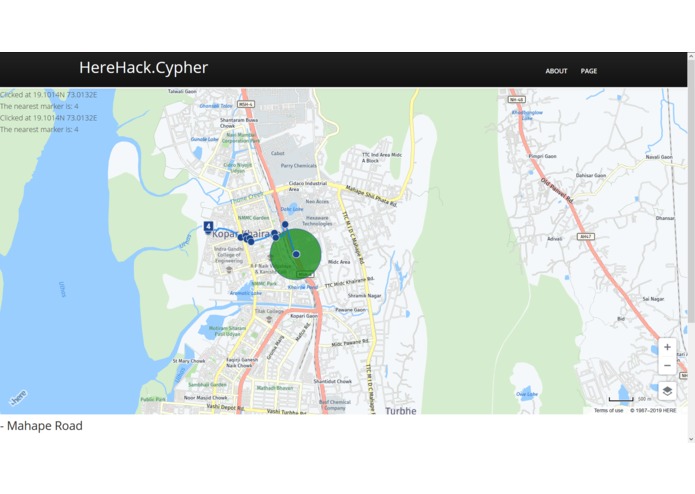Open the PAGE menu item

(589, 71)
